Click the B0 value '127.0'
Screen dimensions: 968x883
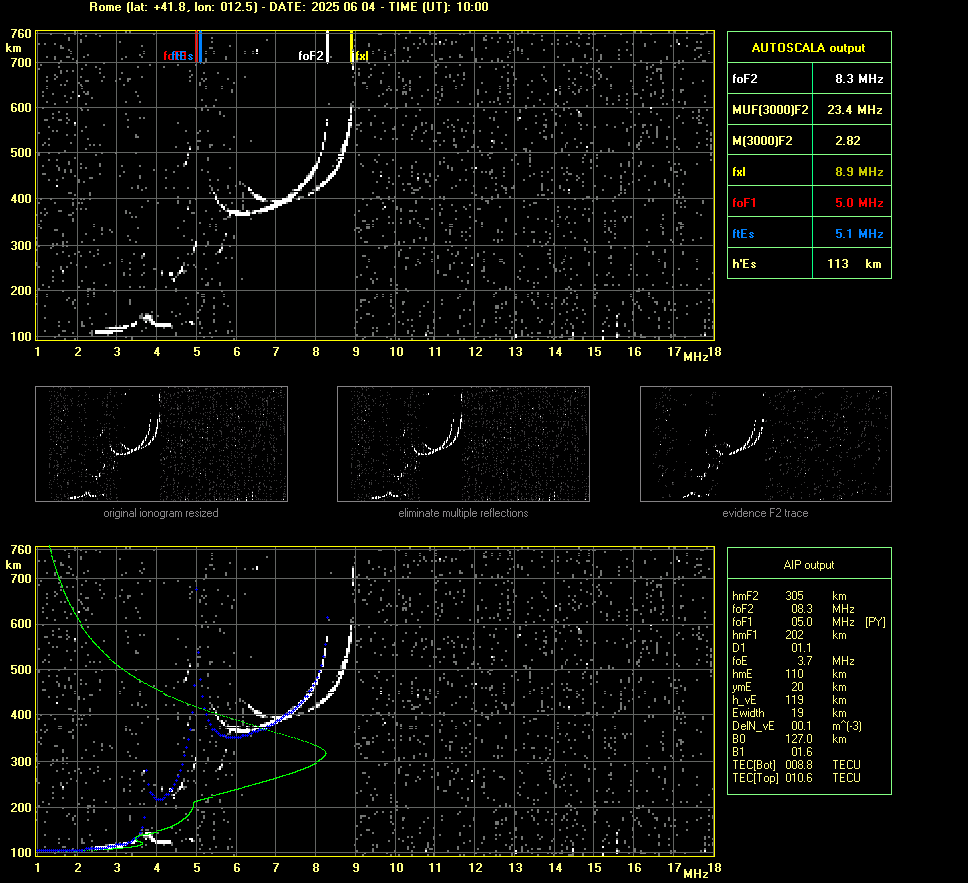click(799, 739)
